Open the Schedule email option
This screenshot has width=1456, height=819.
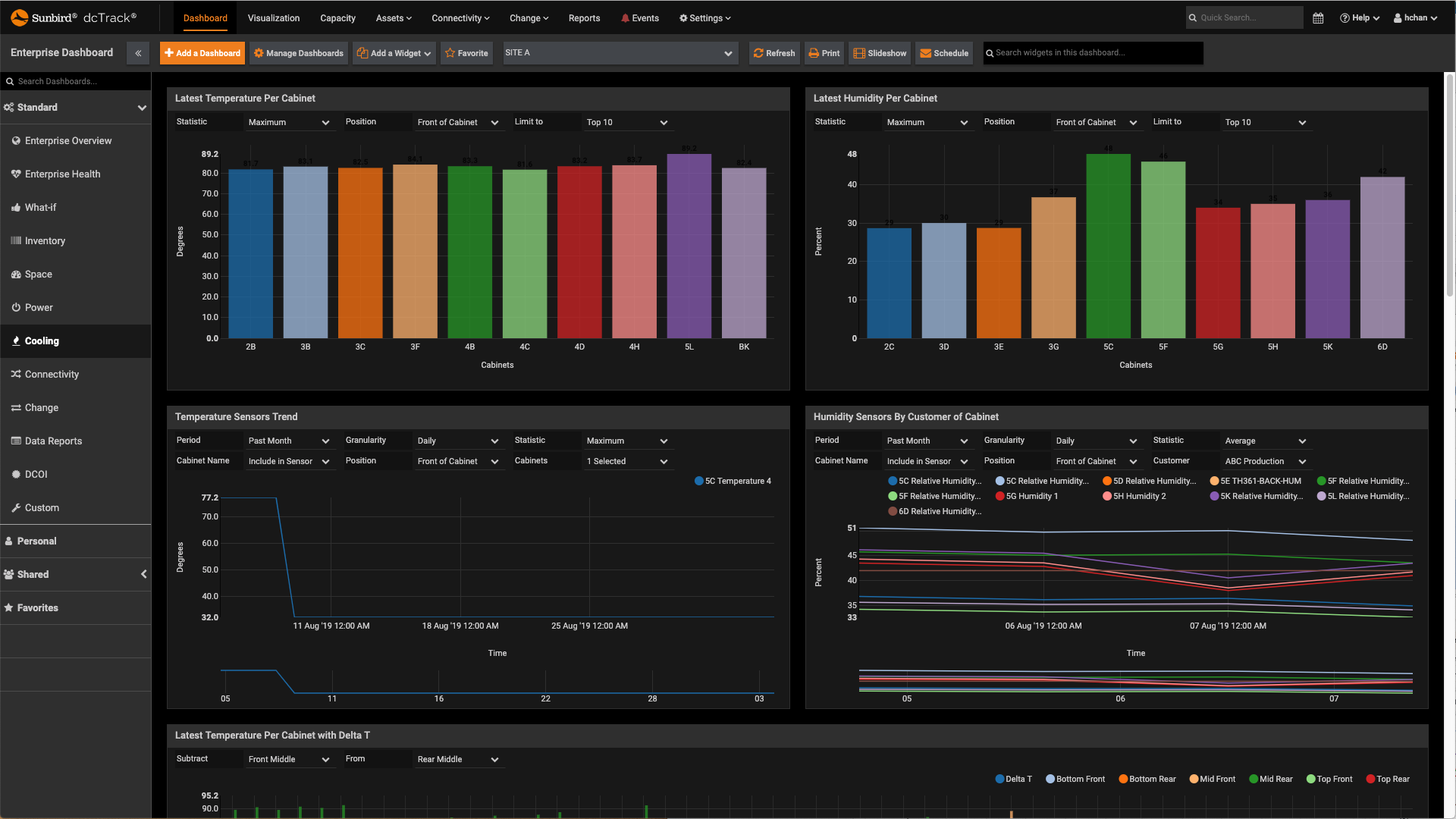click(x=944, y=53)
